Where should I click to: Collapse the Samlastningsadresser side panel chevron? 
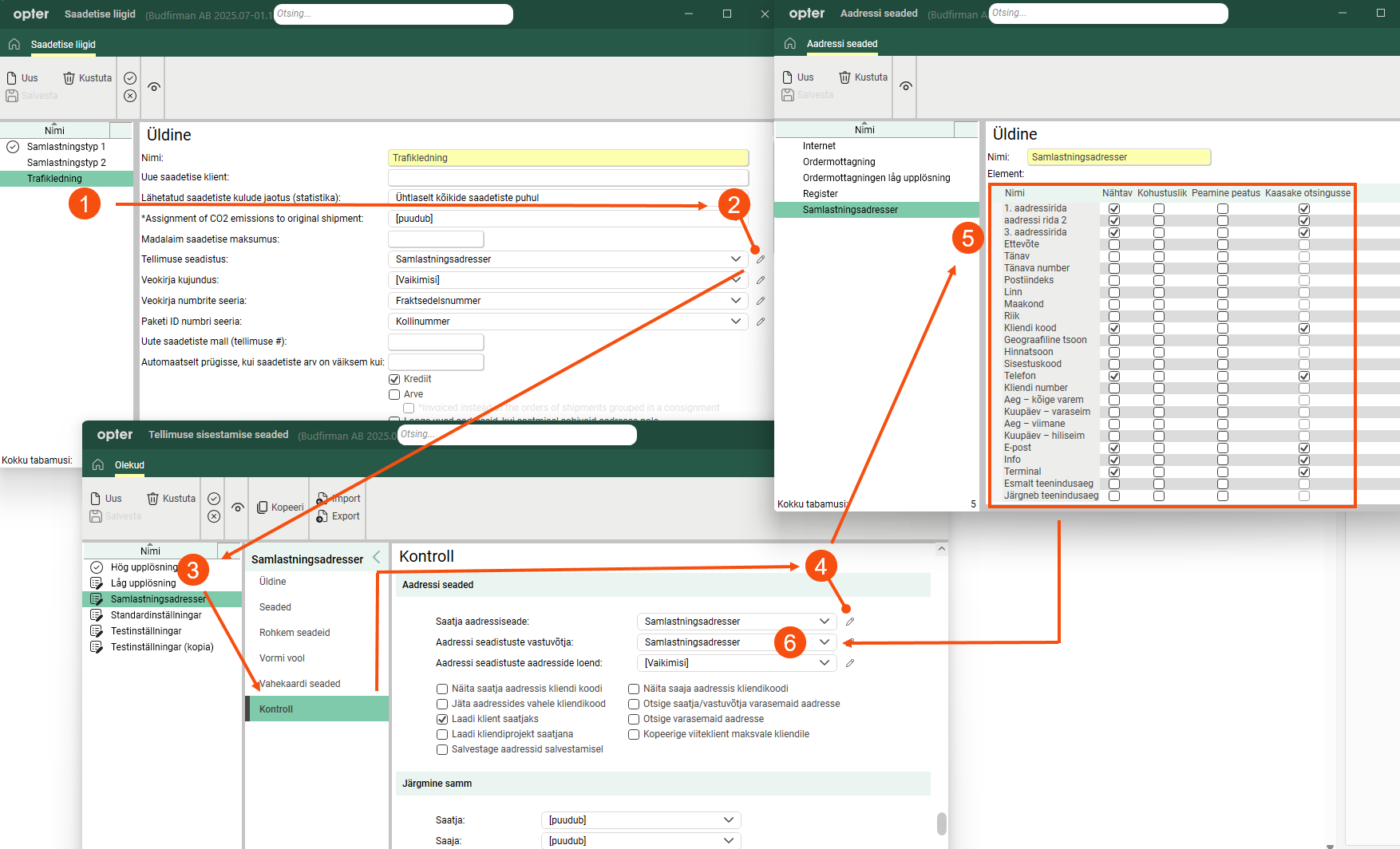377,558
